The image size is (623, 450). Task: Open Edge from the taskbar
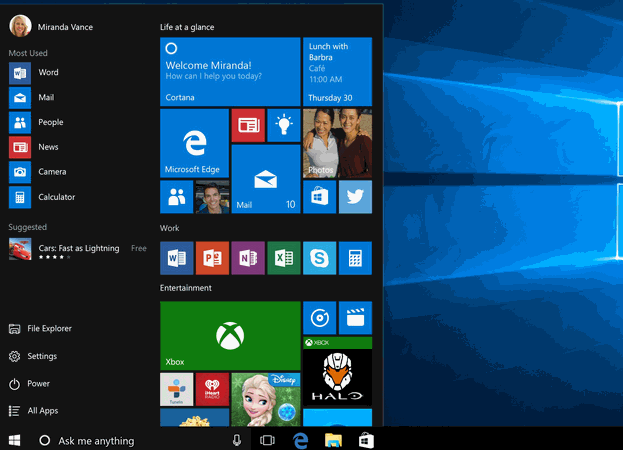pos(301,440)
